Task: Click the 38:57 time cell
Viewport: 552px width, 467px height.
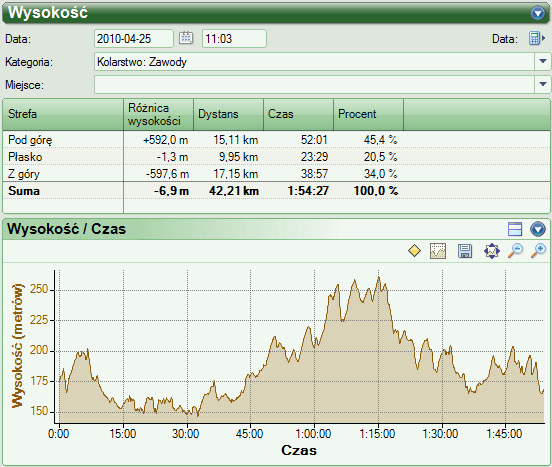Action: 314,173
